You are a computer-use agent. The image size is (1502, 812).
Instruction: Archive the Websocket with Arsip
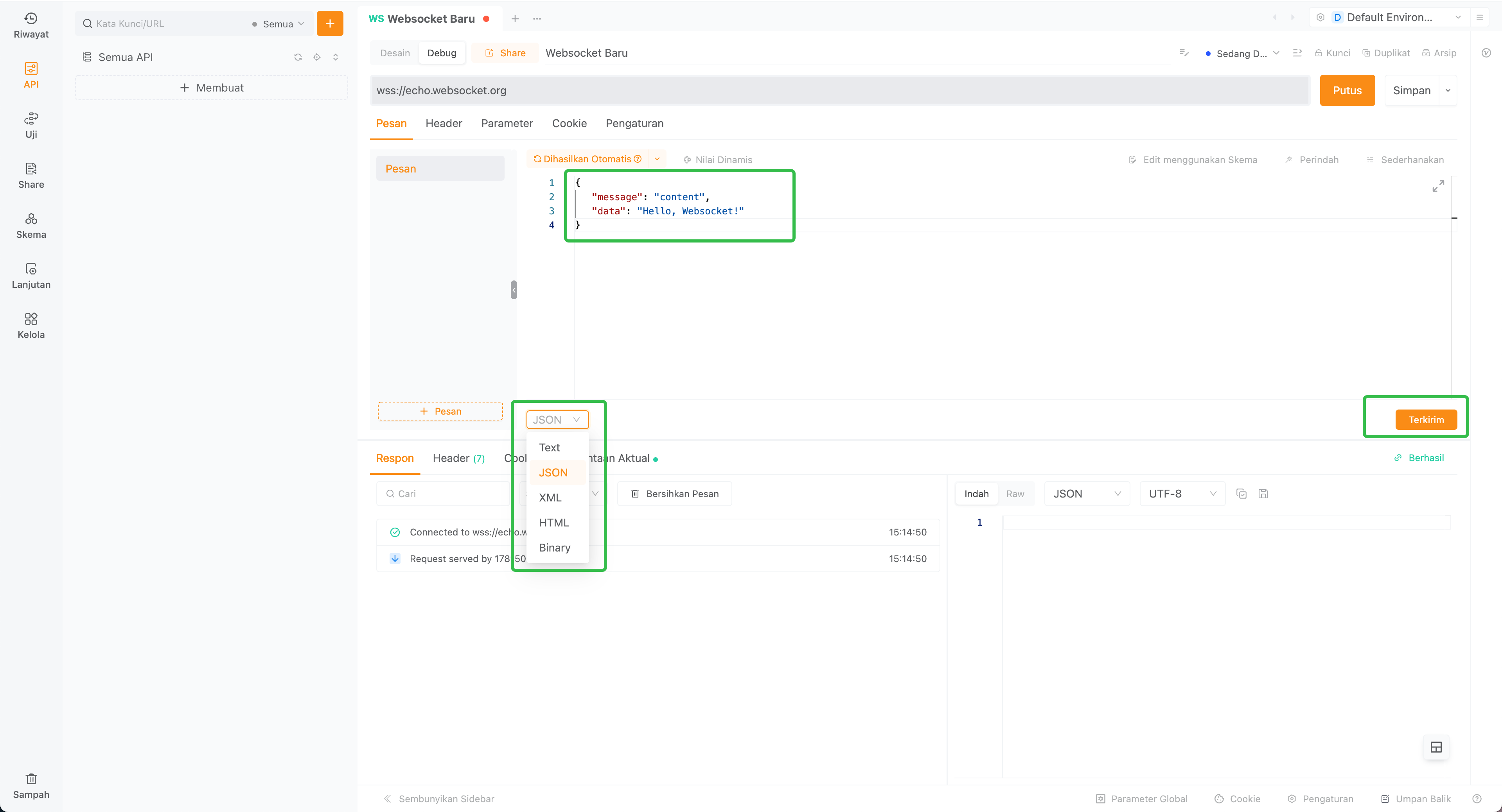[x=1439, y=53]
